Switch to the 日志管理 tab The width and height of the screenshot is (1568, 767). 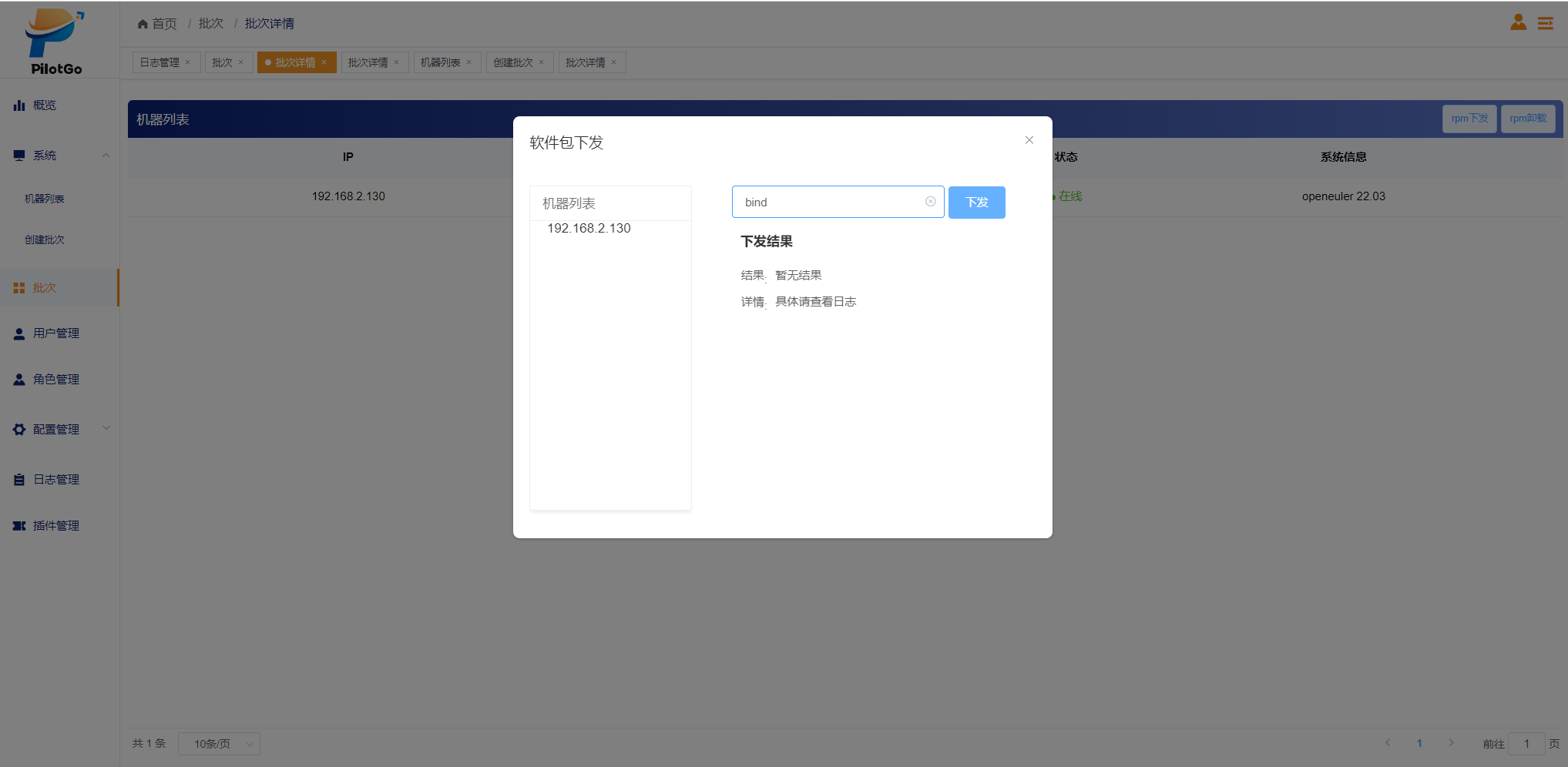coord(159,62)
